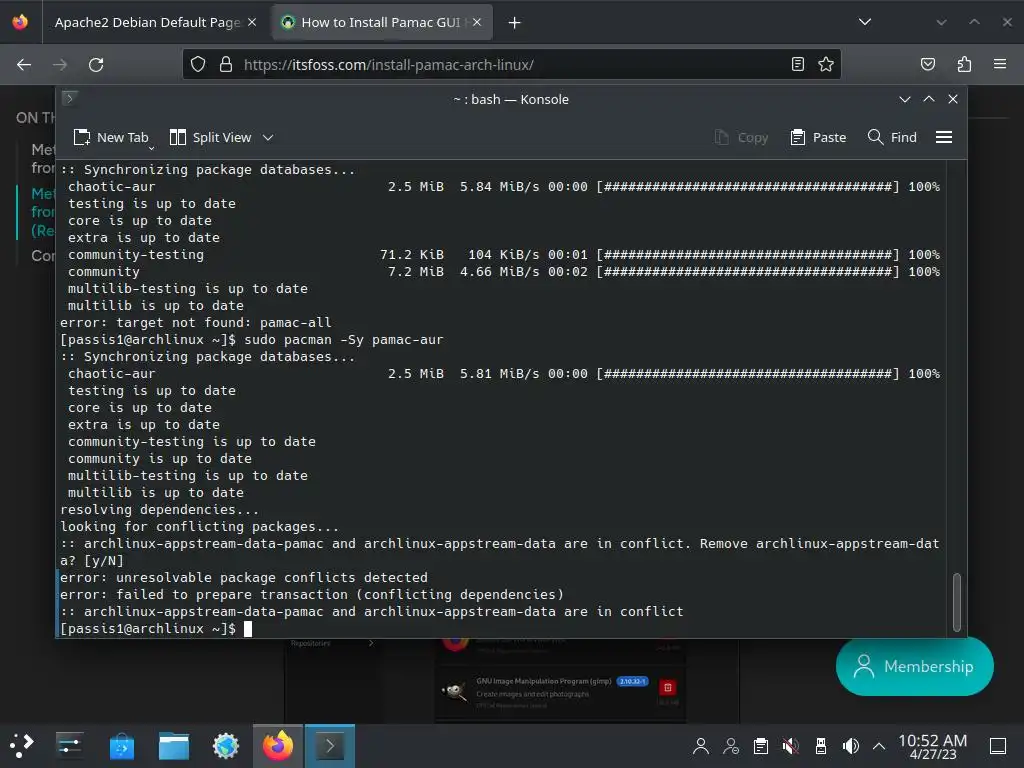Go back in Firefox browser history
This screenshot has width=1024, height=768.
24,65
